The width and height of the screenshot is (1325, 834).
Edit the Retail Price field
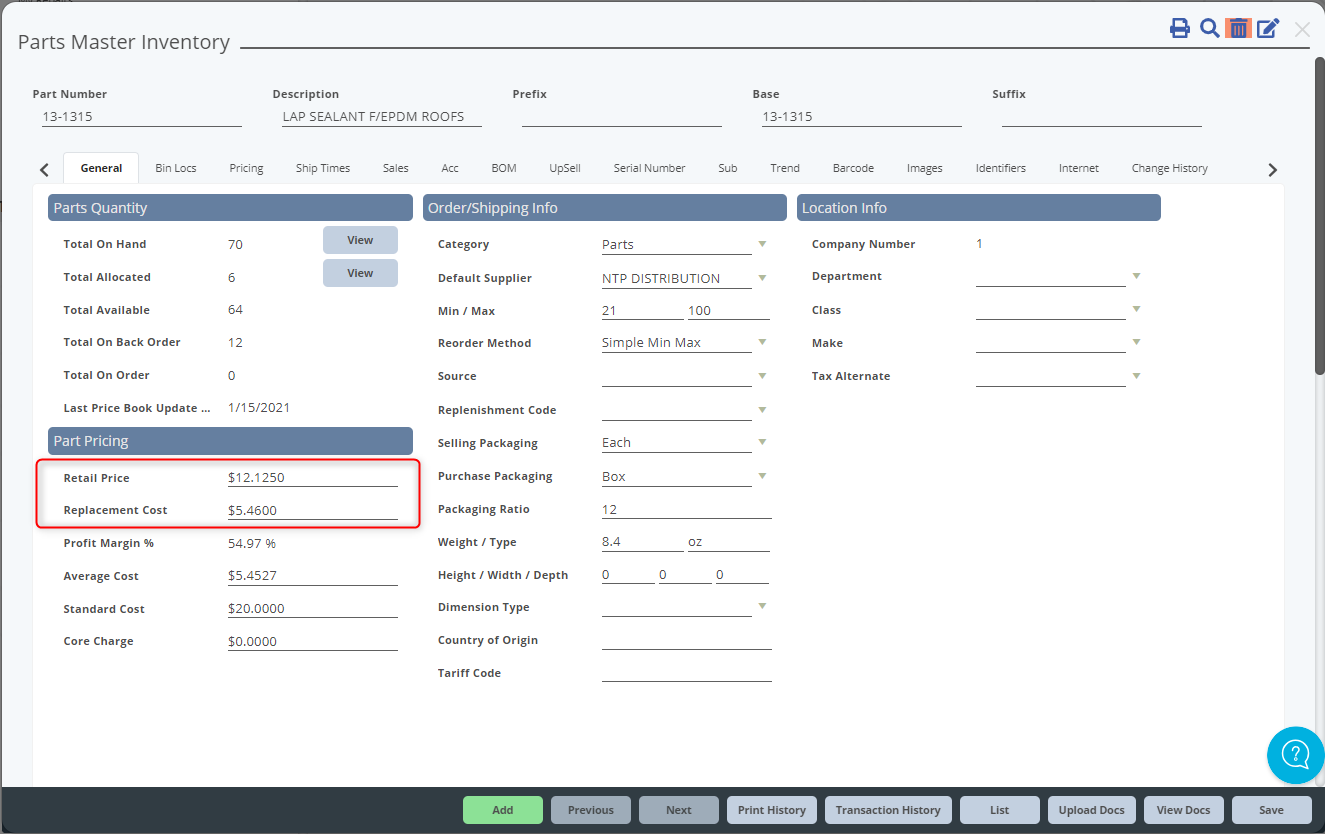click(313, 477)
